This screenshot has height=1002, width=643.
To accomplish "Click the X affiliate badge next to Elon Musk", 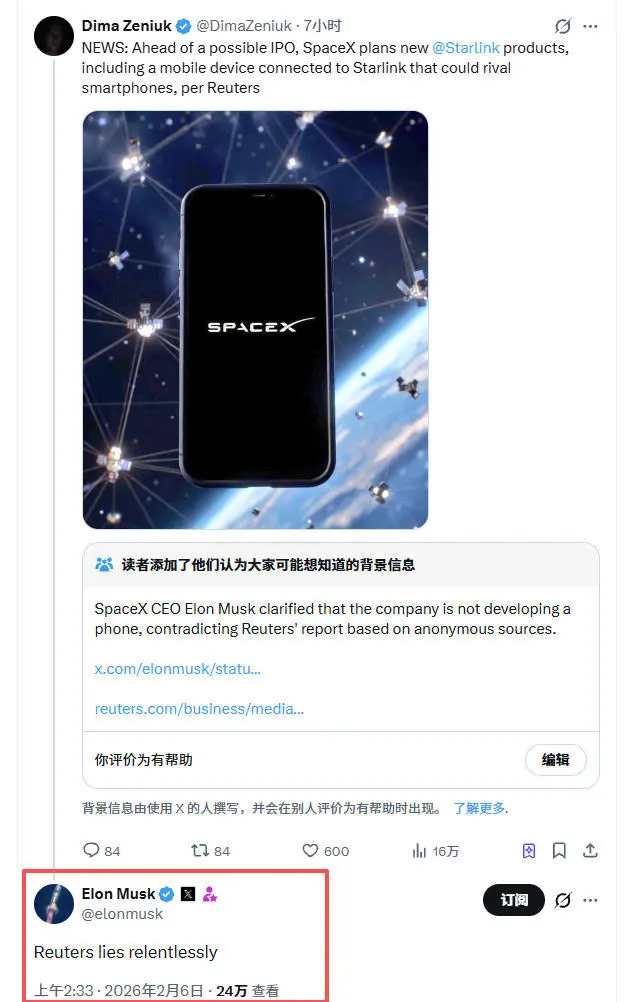I will (187, 894).
